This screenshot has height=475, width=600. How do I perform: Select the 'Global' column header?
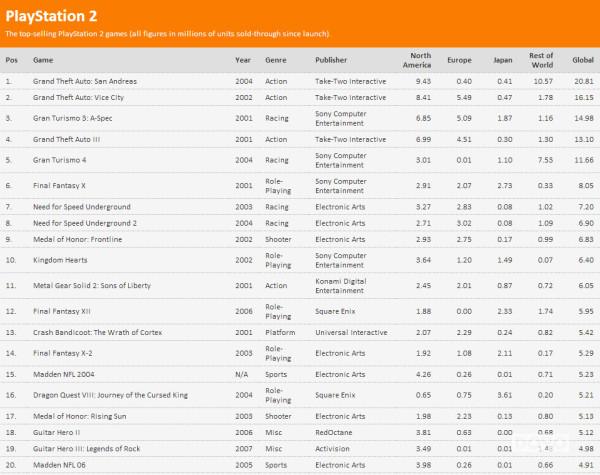[583, 60]
